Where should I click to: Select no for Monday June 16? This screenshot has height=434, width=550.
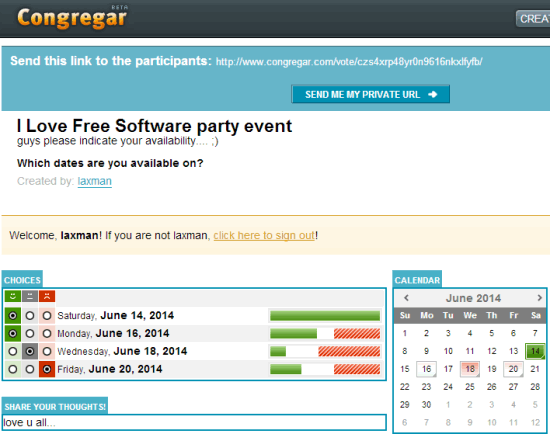click(x=47, y=333)
